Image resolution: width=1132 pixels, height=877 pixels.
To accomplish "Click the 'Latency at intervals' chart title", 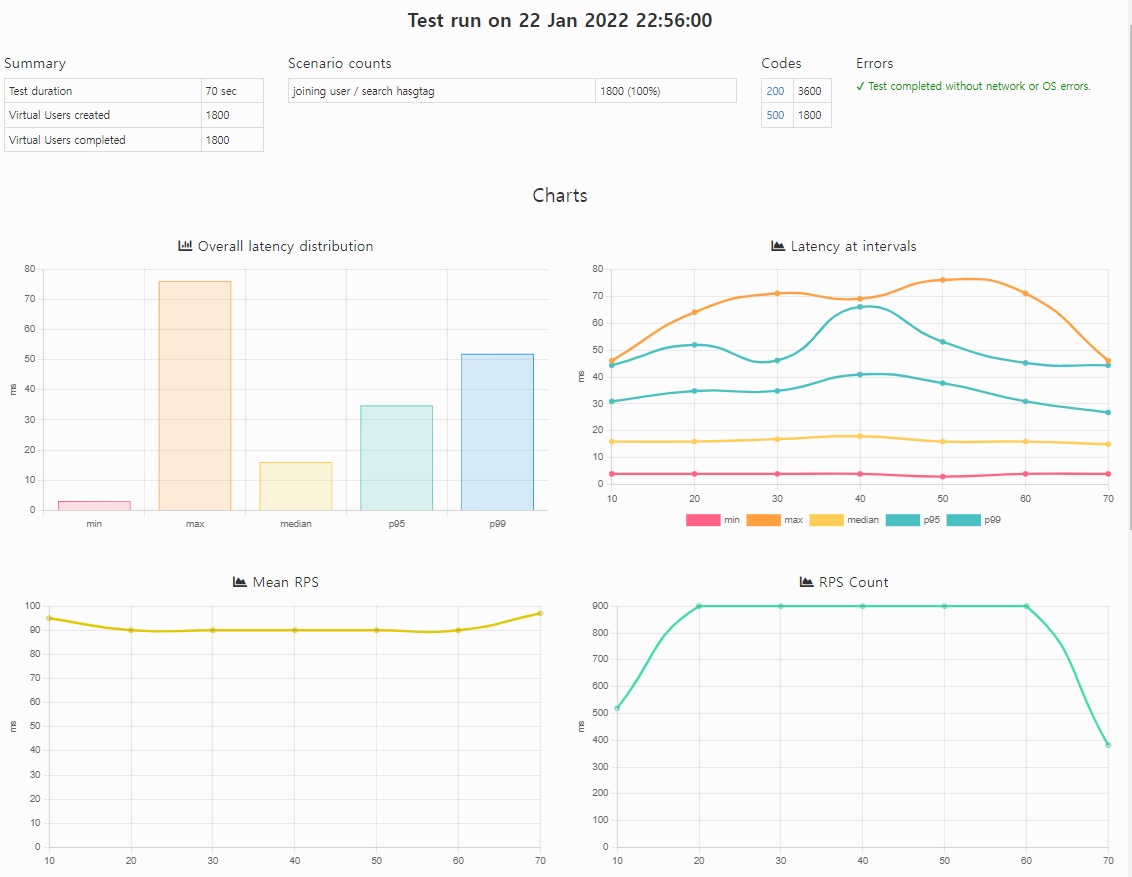I will [x=853, y=246].
